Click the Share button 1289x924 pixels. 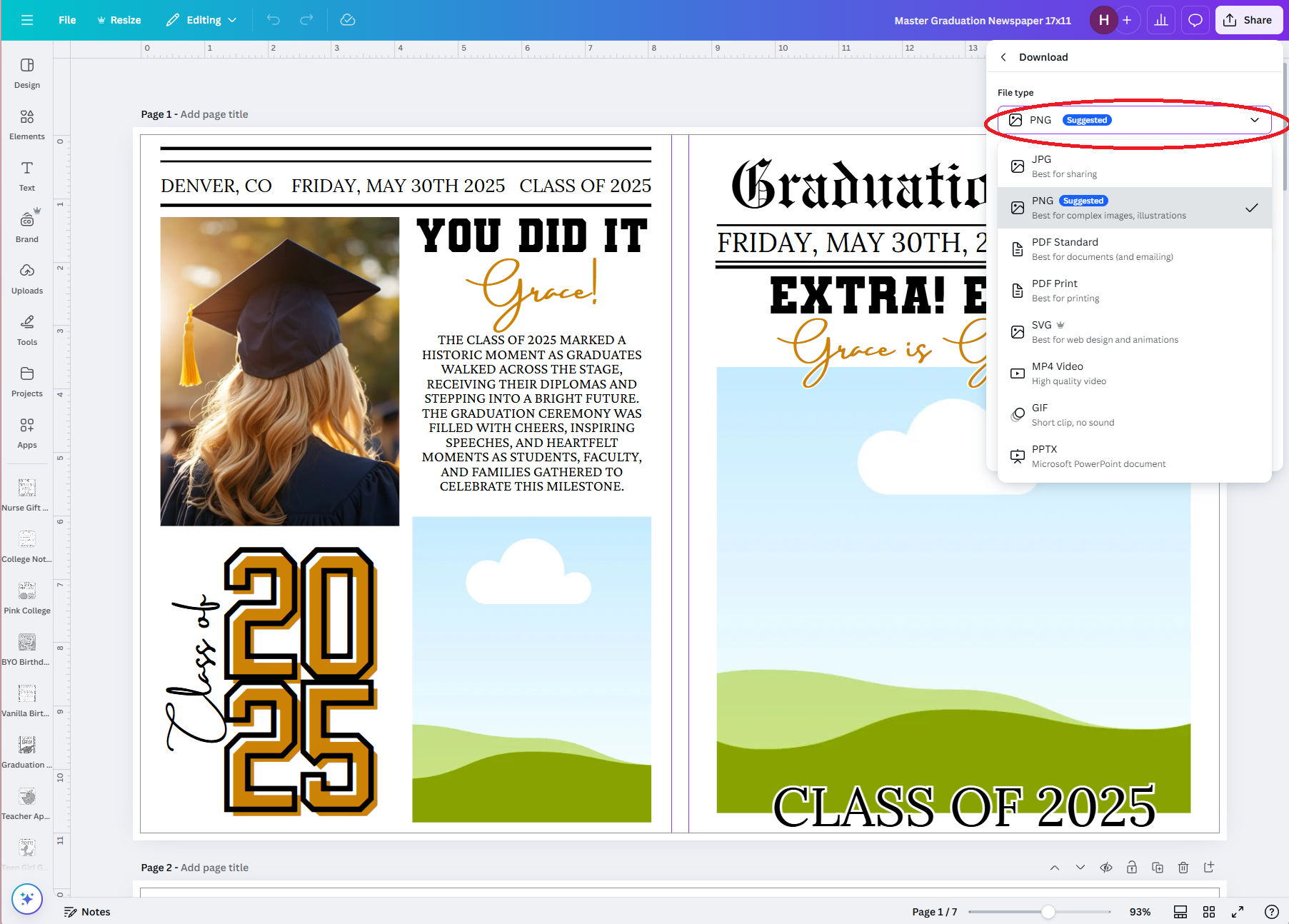click(x=1248, y=20)
